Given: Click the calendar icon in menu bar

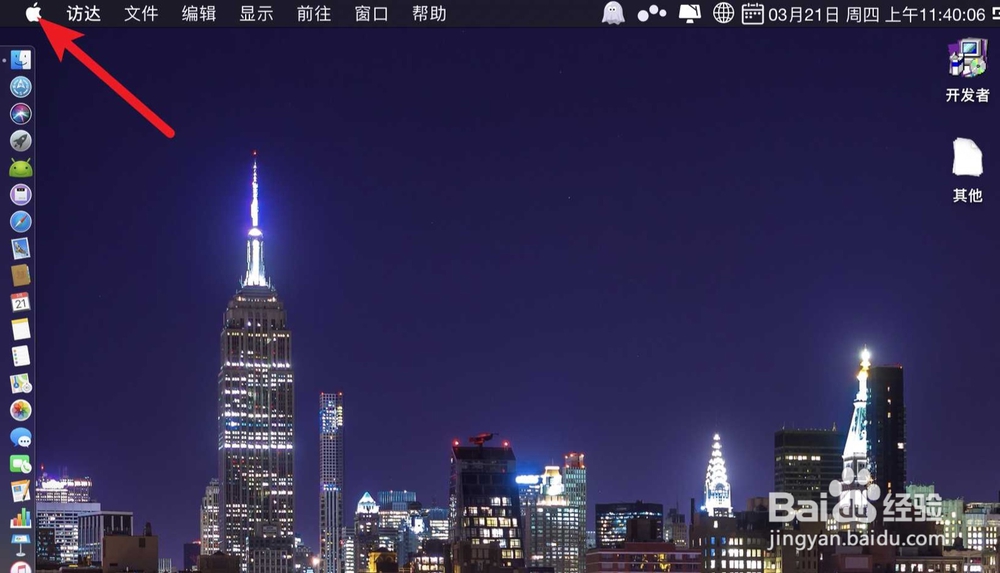Looking at the screenshot, I should [x=753, y=13].
